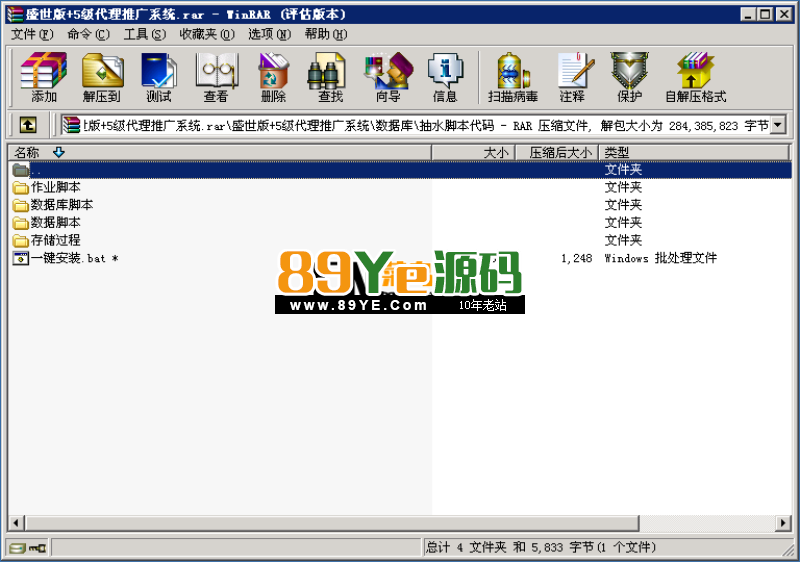
Task: Select the 一键安装.bat file
Action: coord(68,258)
